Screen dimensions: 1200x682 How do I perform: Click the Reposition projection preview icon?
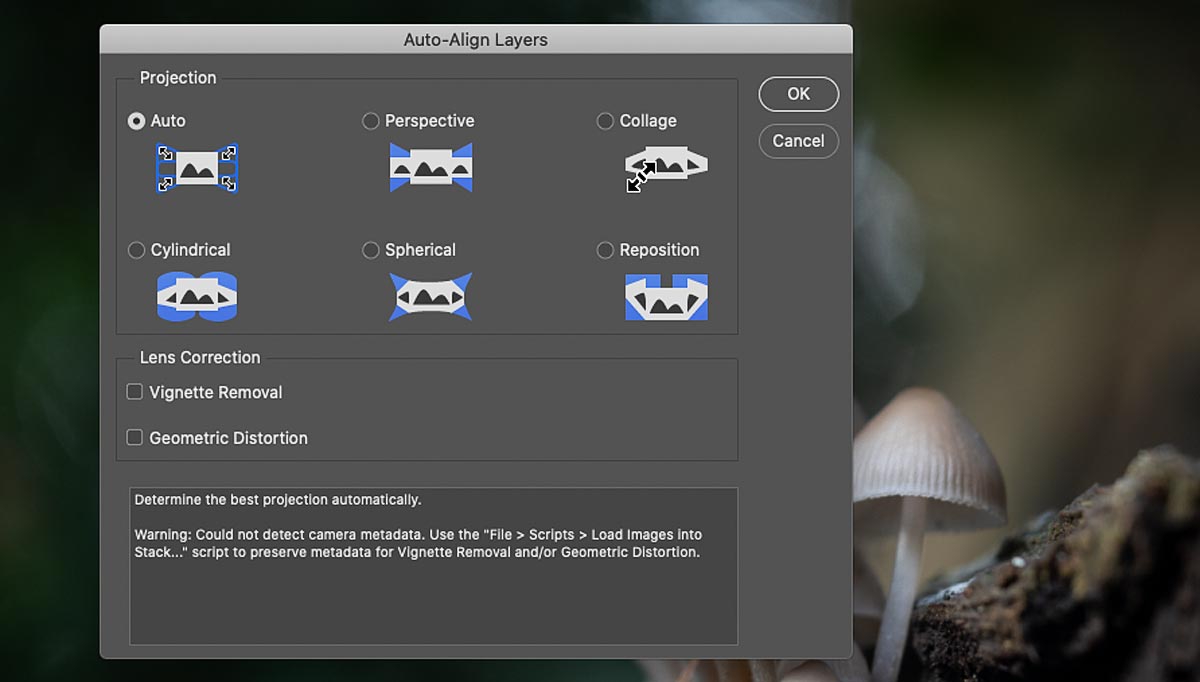coord(666,297)
